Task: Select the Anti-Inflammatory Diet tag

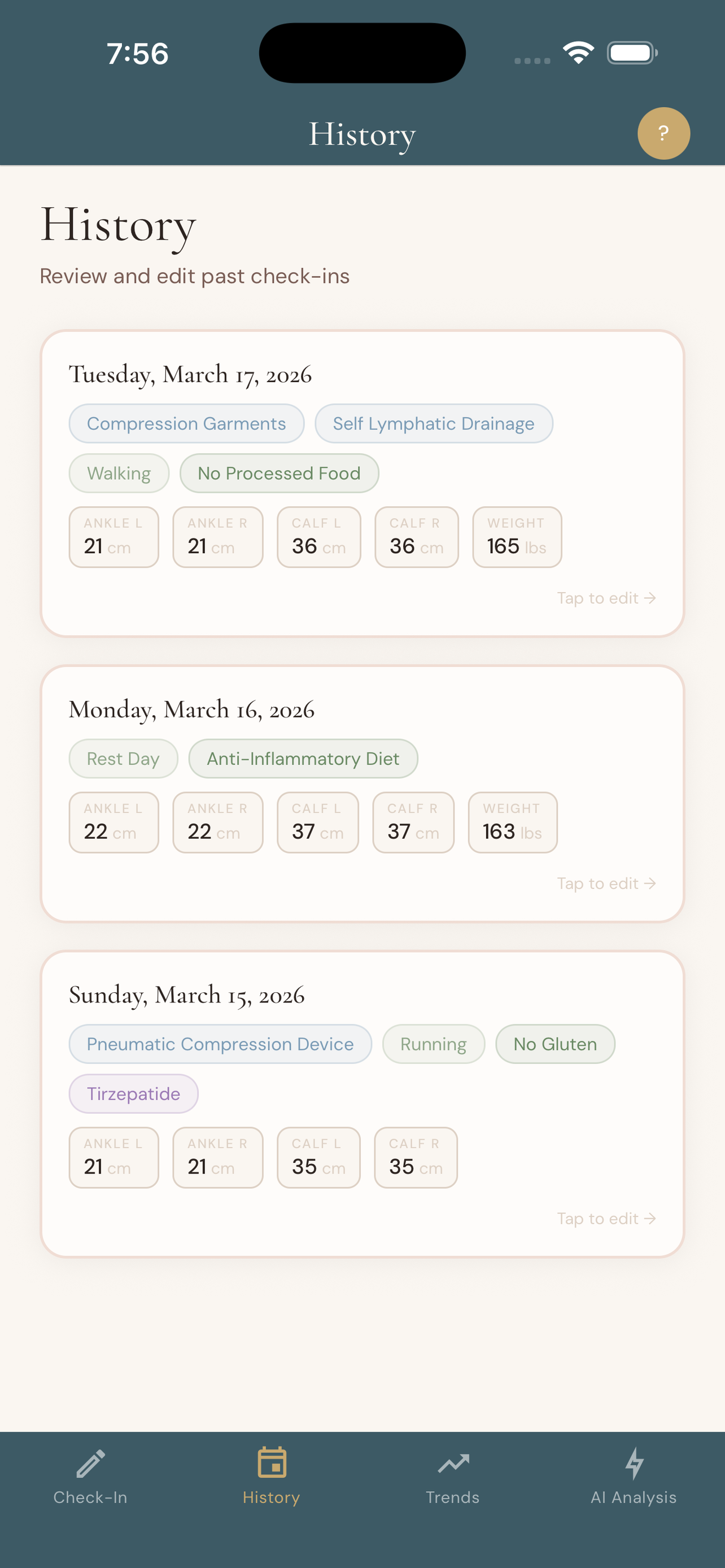Action: 303,759
